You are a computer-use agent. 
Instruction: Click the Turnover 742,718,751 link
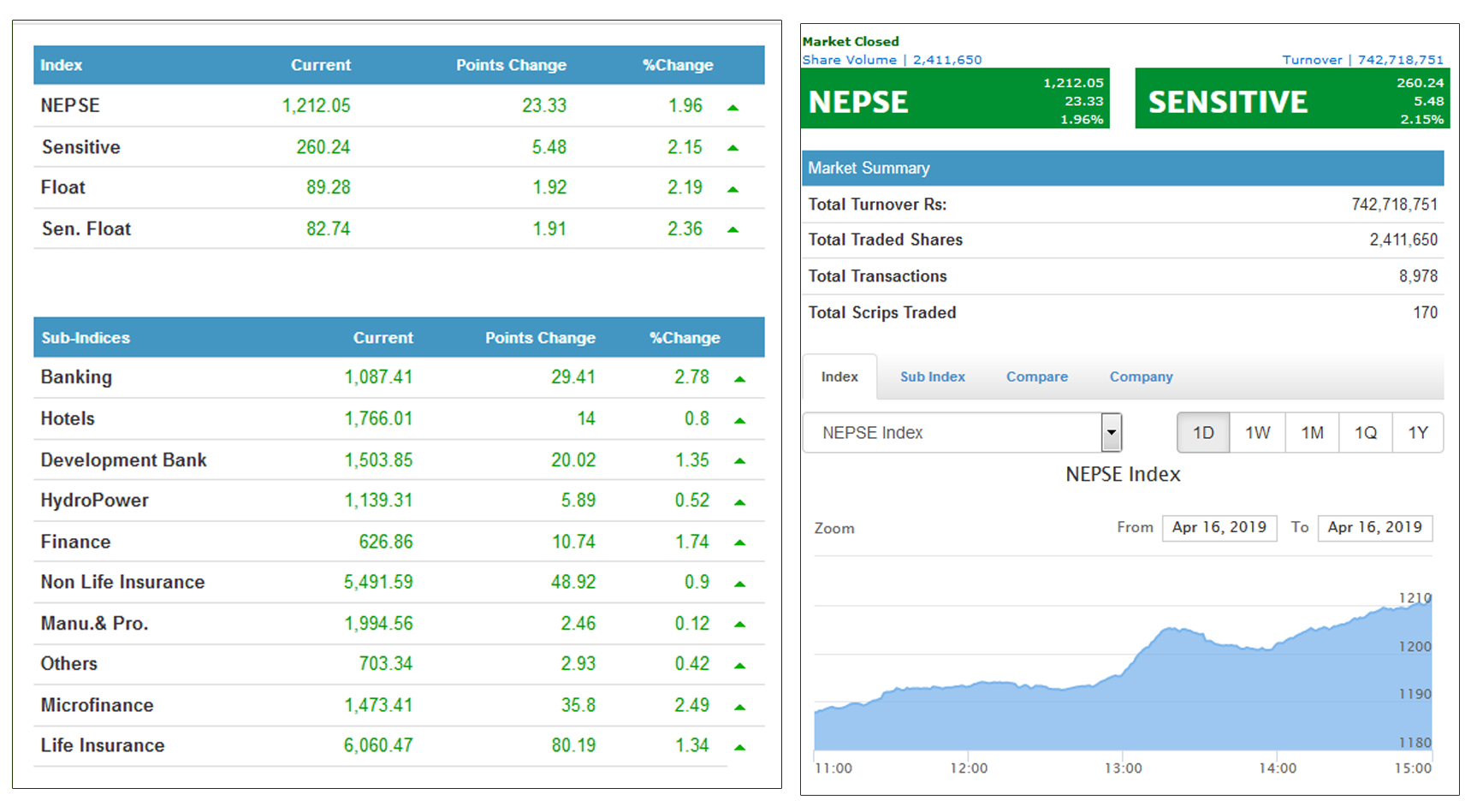point(1362,60)
